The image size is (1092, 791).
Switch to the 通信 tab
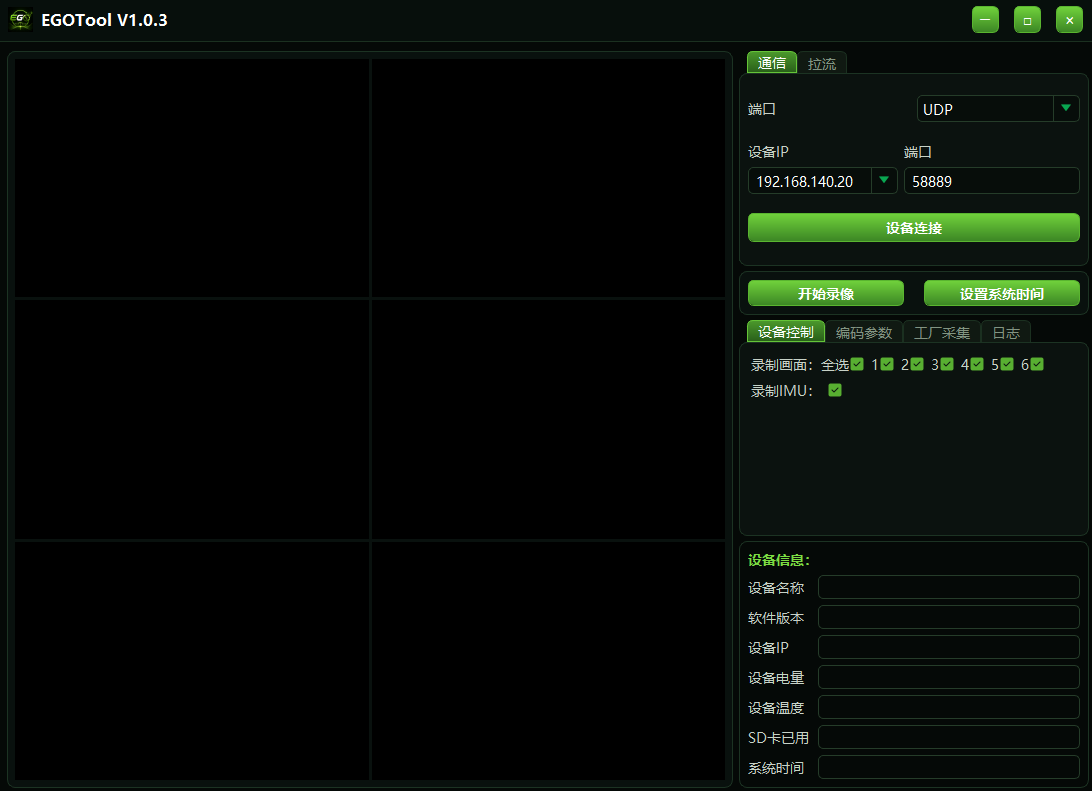(772, 63)
